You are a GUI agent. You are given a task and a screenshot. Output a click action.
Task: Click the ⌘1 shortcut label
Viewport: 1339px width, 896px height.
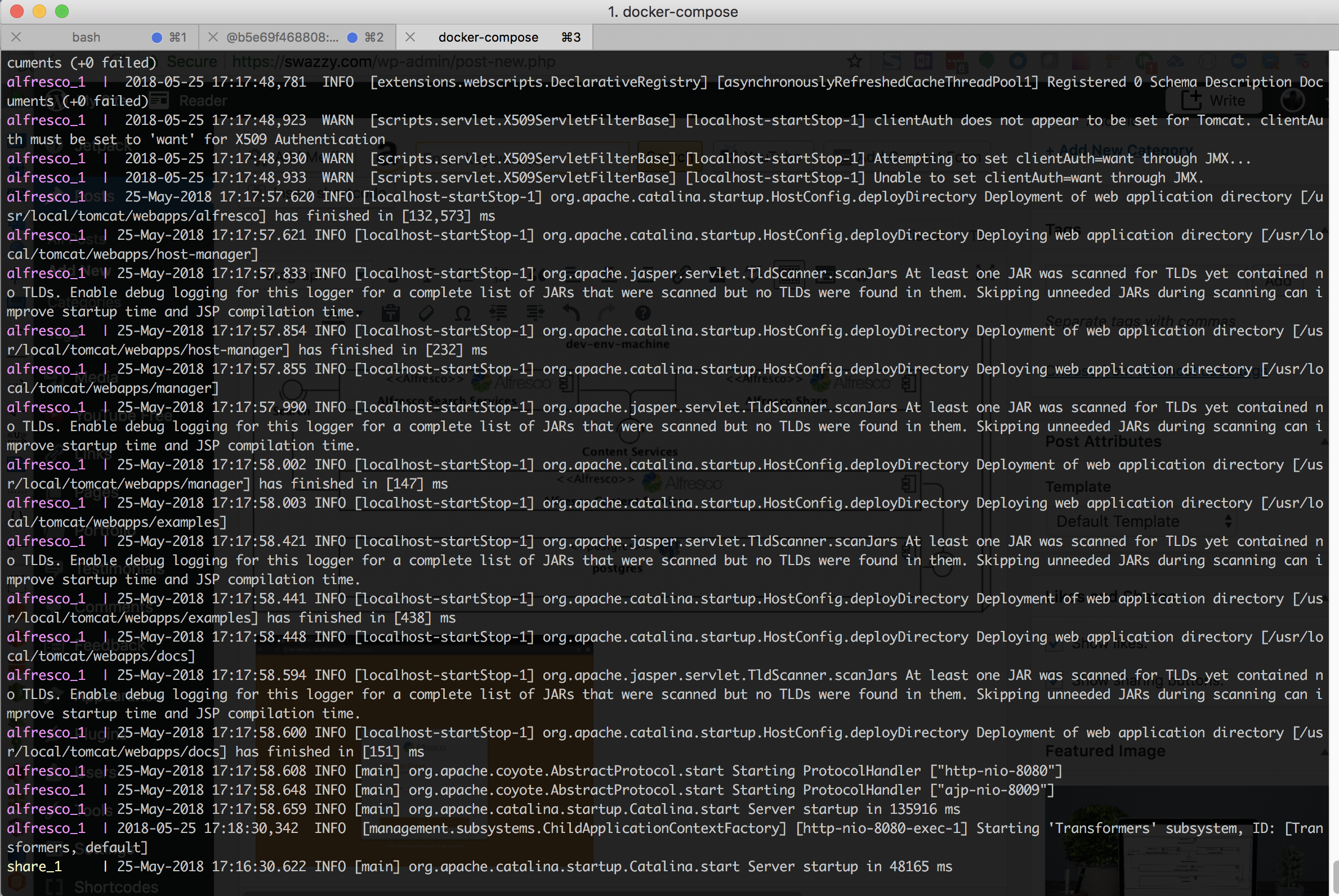[178, 37]
